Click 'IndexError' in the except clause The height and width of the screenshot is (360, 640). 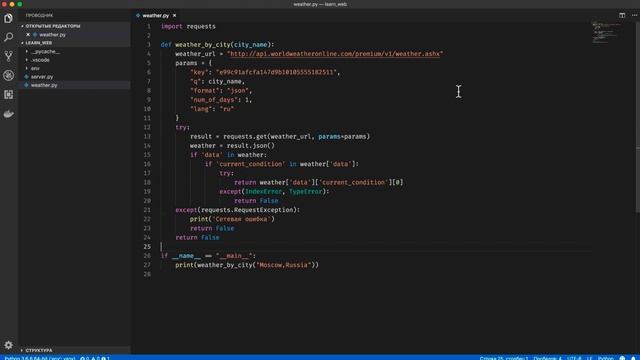[x=263, y=191]
